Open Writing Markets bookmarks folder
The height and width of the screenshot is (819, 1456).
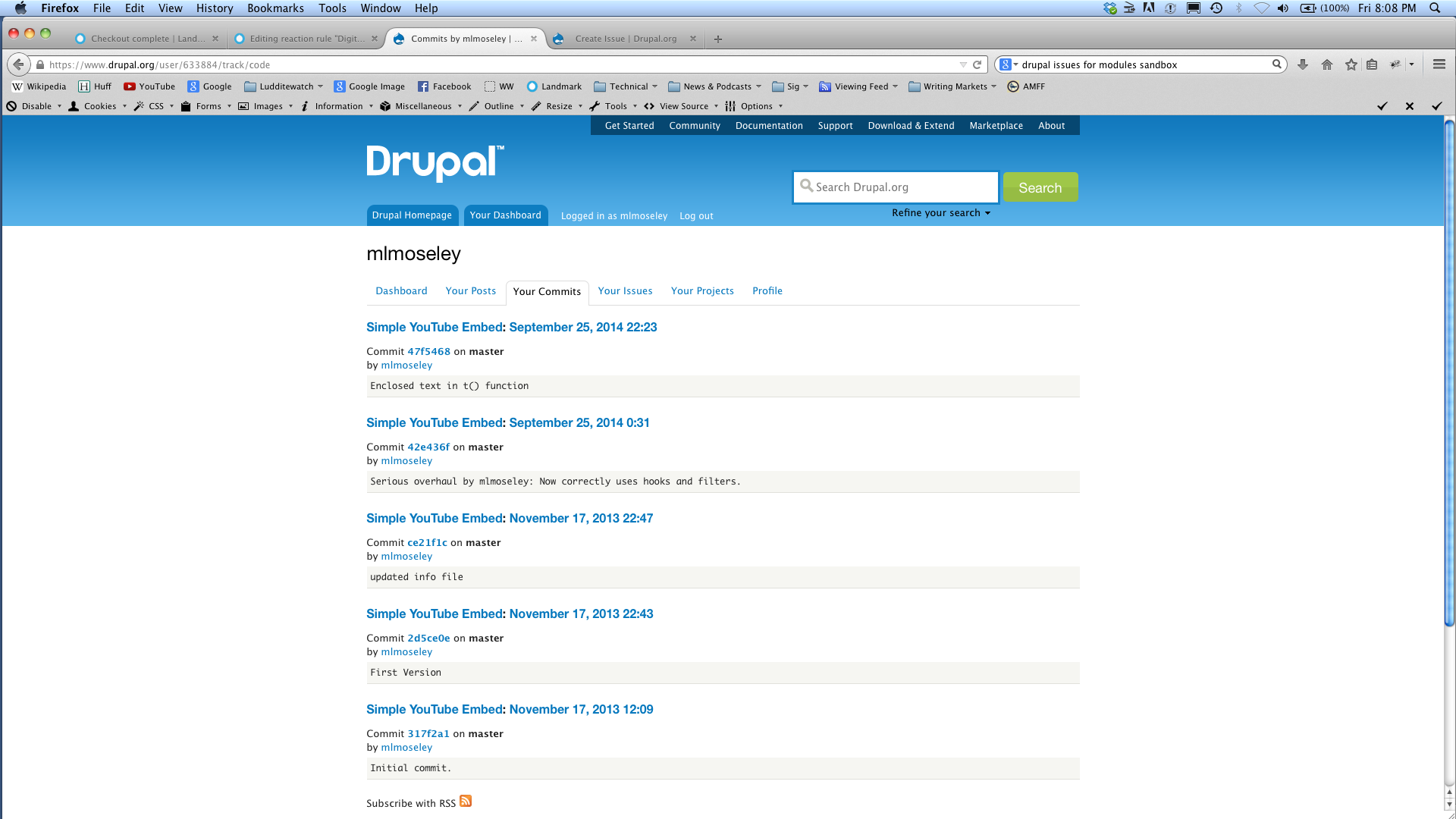pyautogui.click(x=952, y=86)
